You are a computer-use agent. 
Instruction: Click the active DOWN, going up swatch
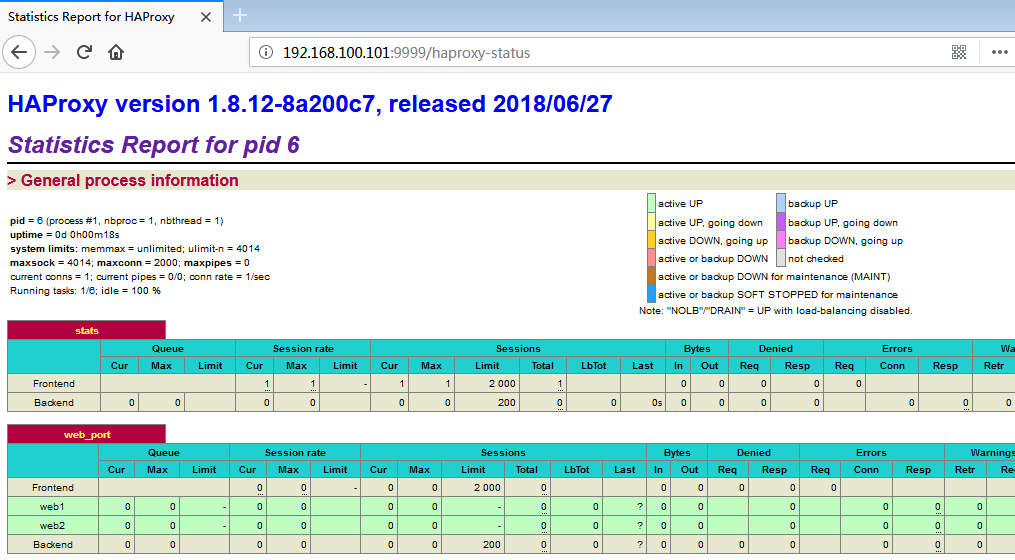pyautogui.click(x=651, y=240)
